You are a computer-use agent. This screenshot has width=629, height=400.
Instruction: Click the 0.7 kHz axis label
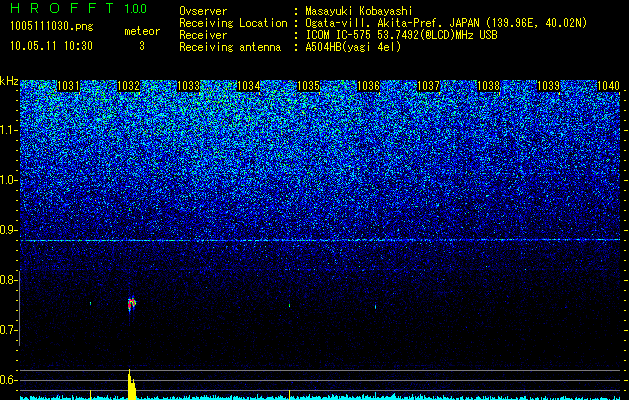tap(8, 330)
